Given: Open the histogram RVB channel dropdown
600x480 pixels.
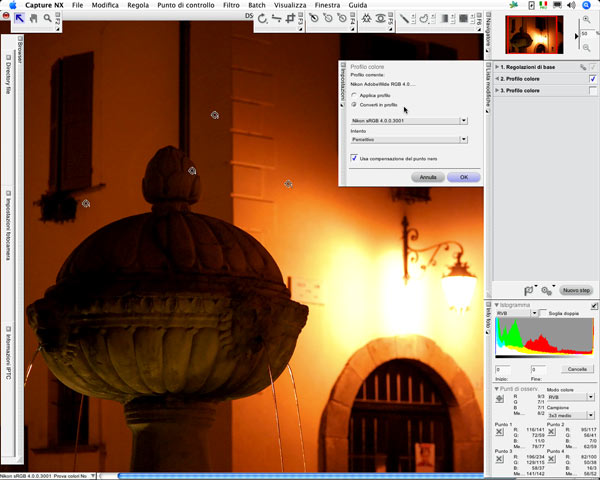Looking at the screenshot, I should (517, 313).
